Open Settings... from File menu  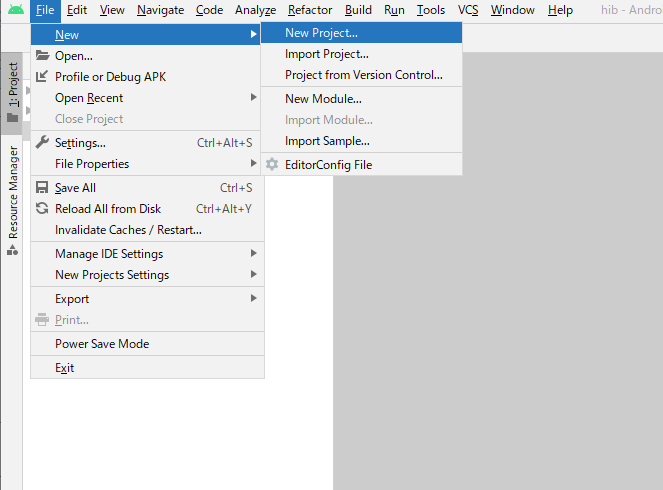(145, 142)
